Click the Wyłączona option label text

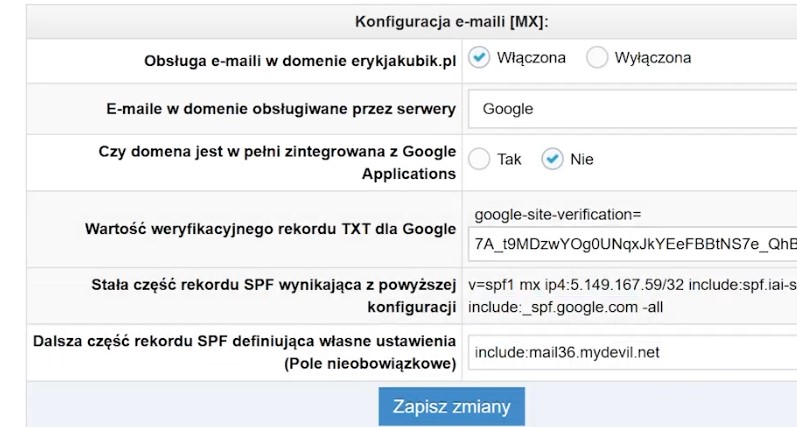[653, 58]
